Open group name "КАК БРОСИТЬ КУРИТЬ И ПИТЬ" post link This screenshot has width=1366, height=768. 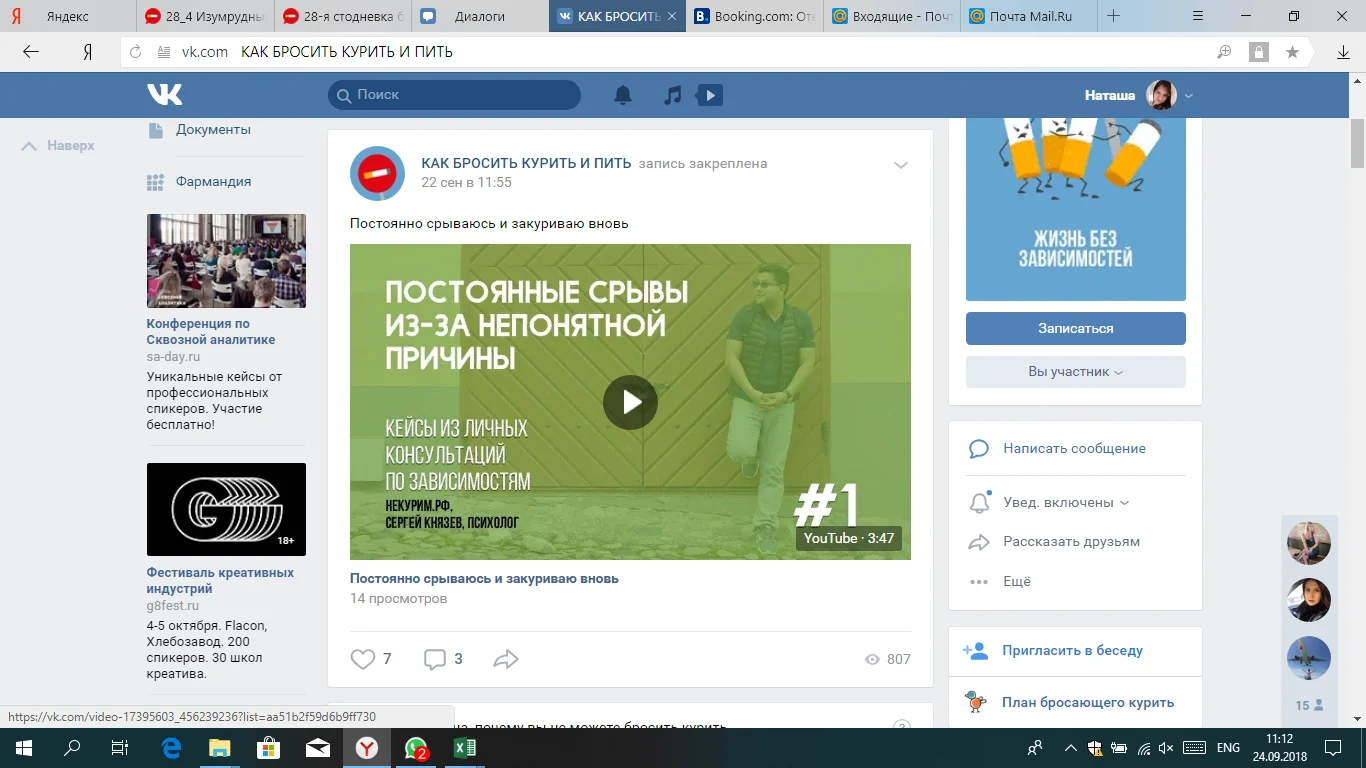tap(526, 163)
